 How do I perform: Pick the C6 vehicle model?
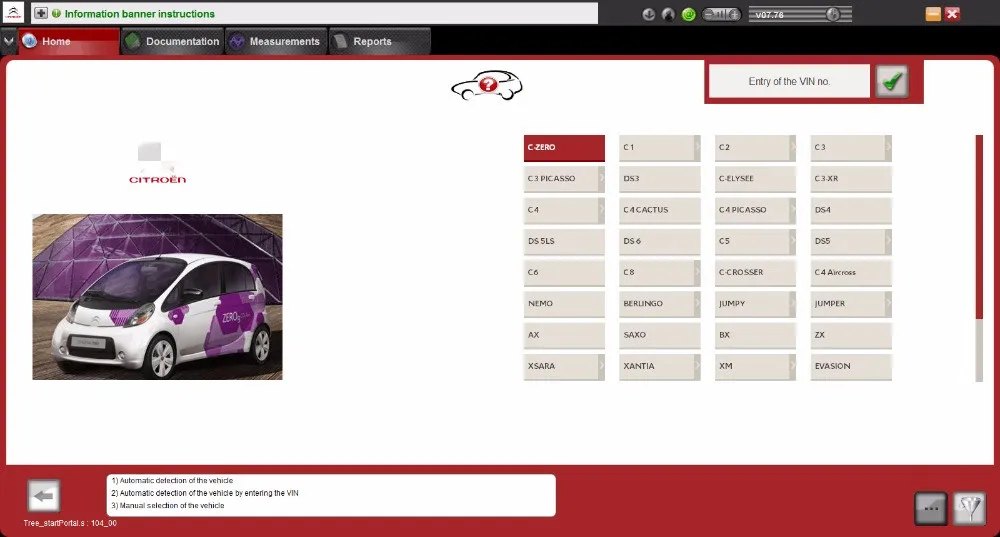[x=564, y=272]
